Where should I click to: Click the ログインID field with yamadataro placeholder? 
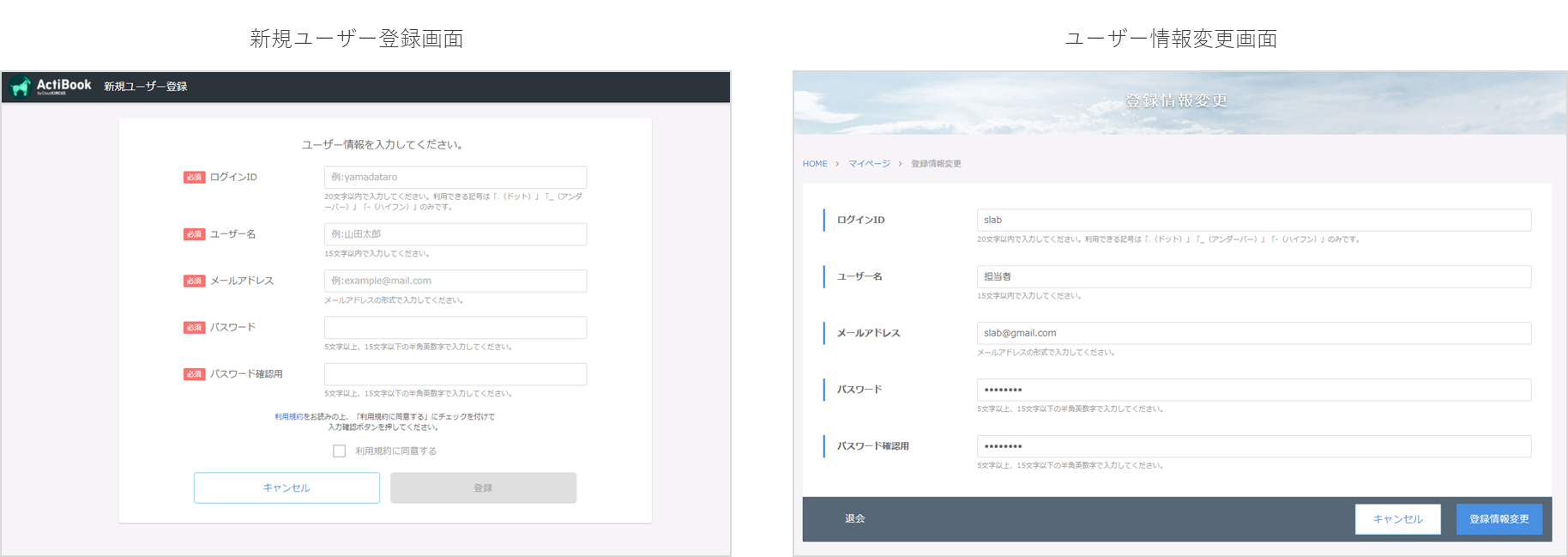click(455, 177)
